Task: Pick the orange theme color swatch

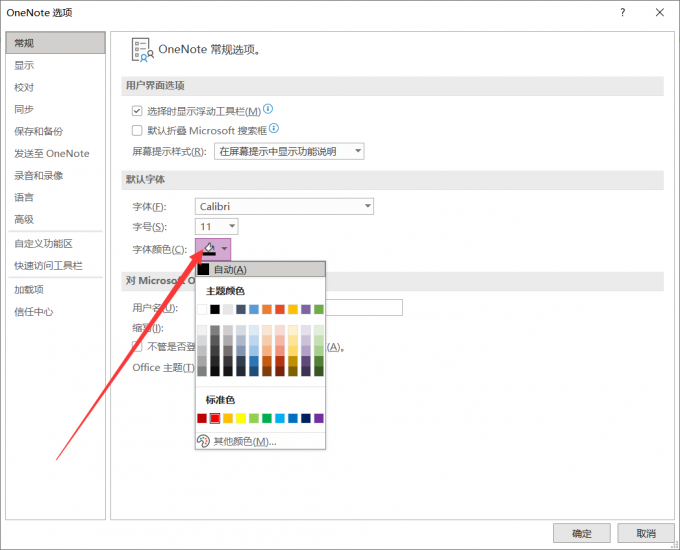Action: tap(267, 309)
